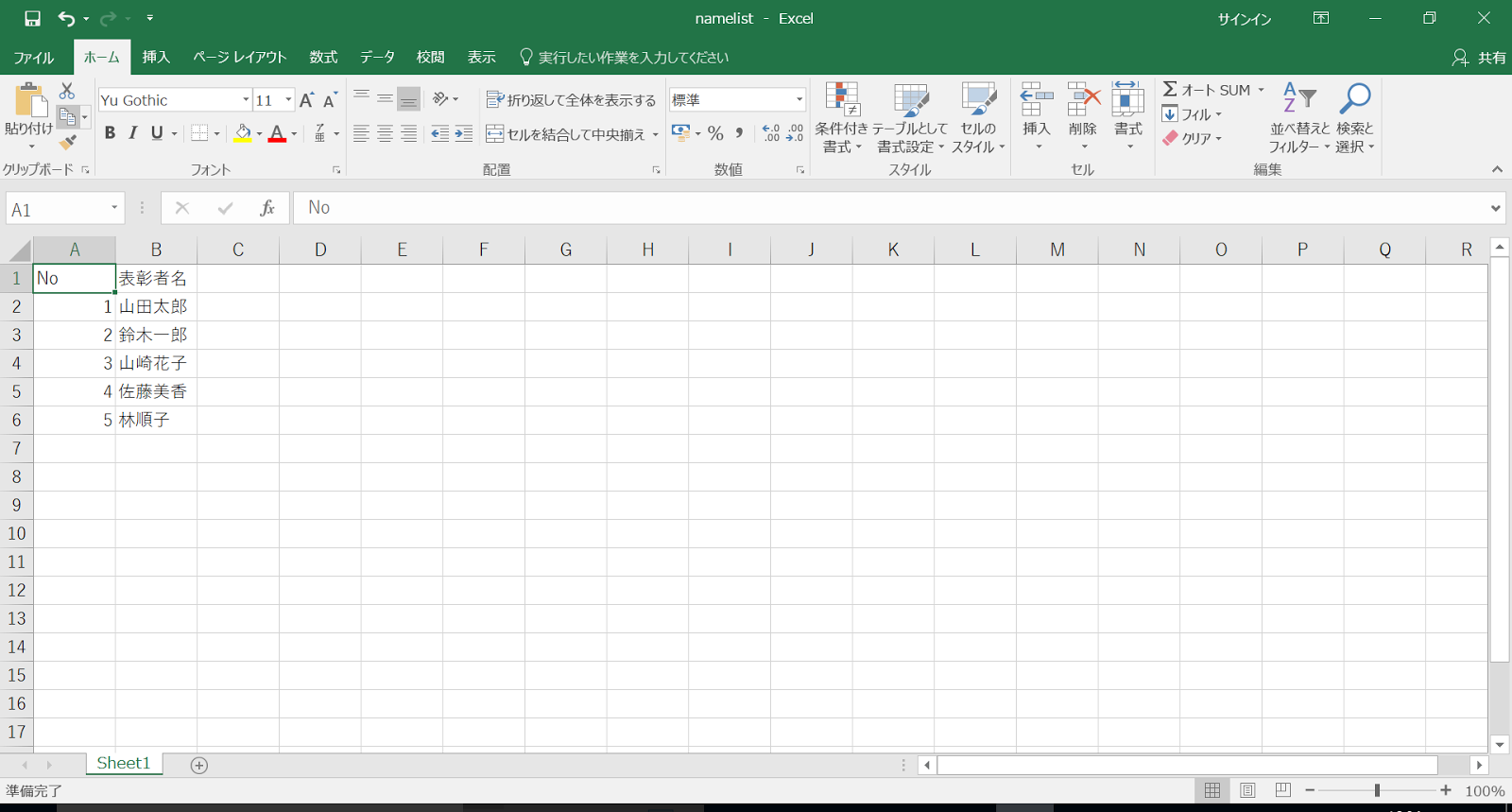Decrease font size with small A
The height and width of the screenshot is (812, 1512).
(x=330, y=100)
